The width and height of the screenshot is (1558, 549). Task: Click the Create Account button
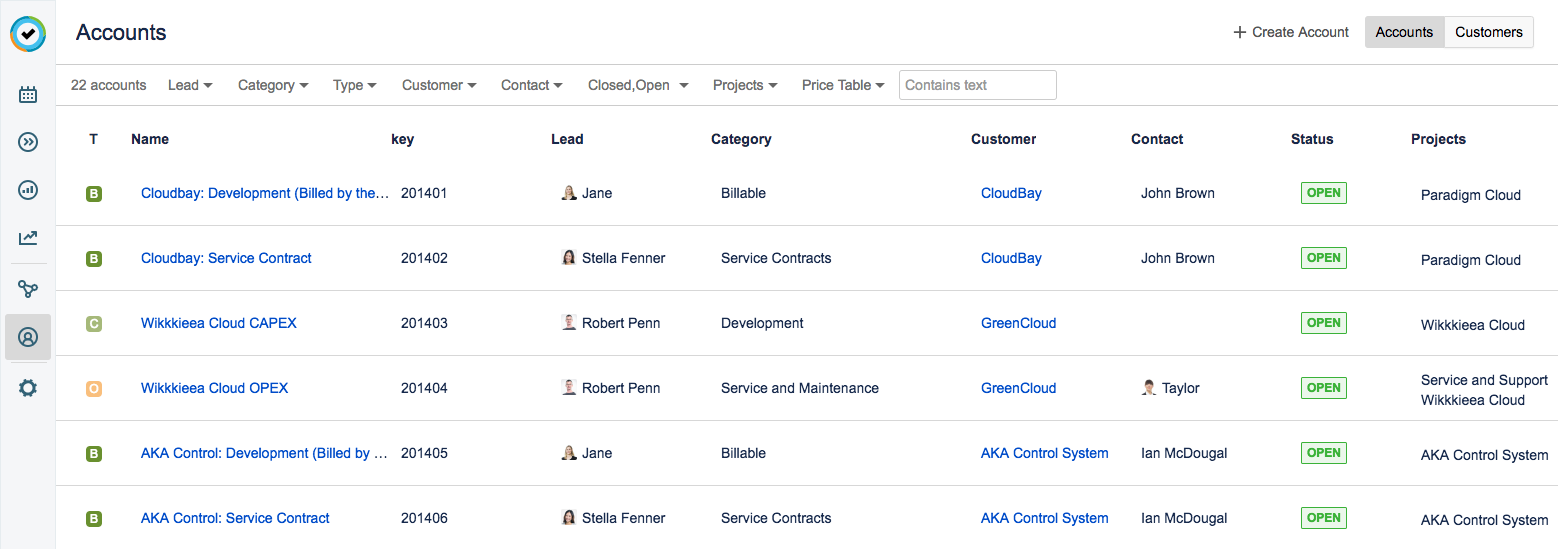coord(1291,32)
